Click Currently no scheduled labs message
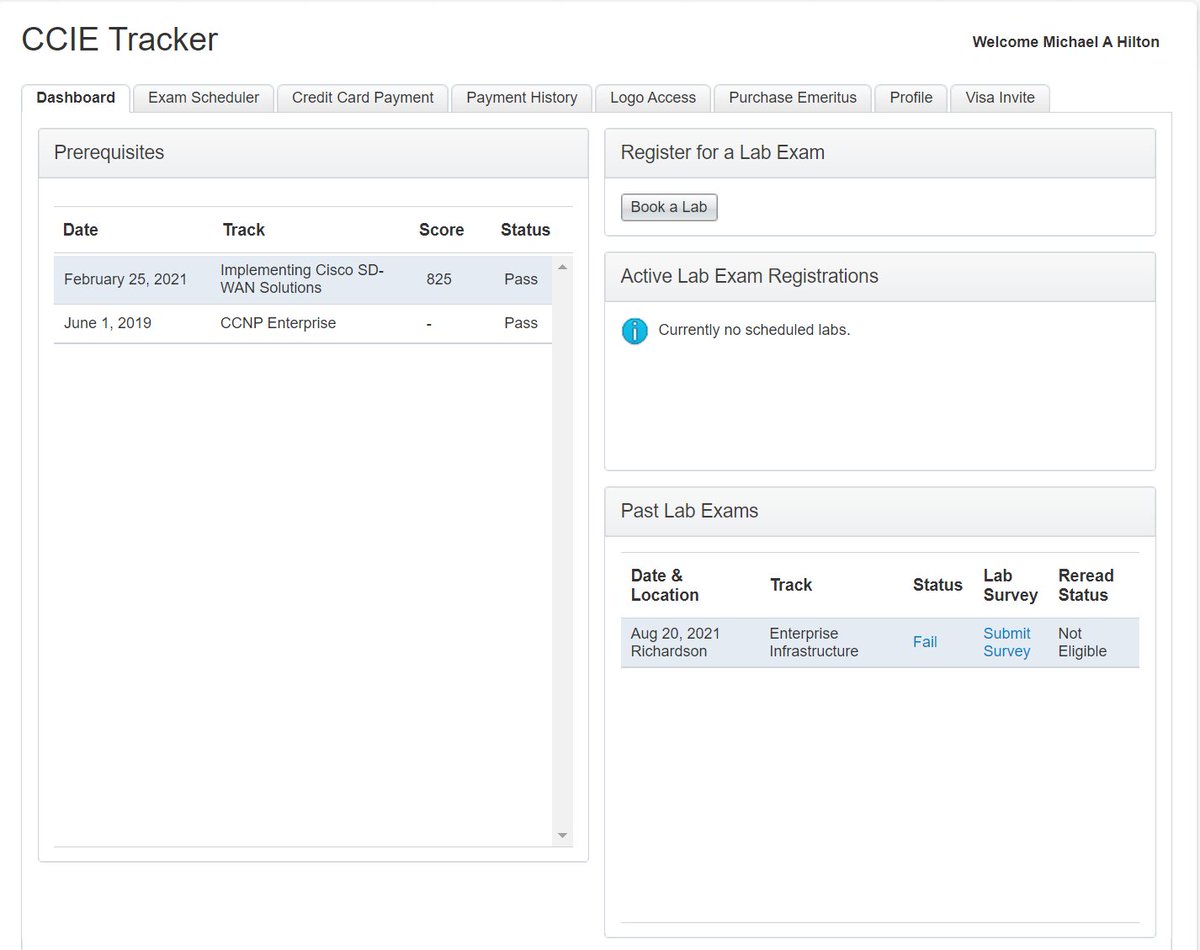Viewport: 1200px width, 950px height. [754, 330]
